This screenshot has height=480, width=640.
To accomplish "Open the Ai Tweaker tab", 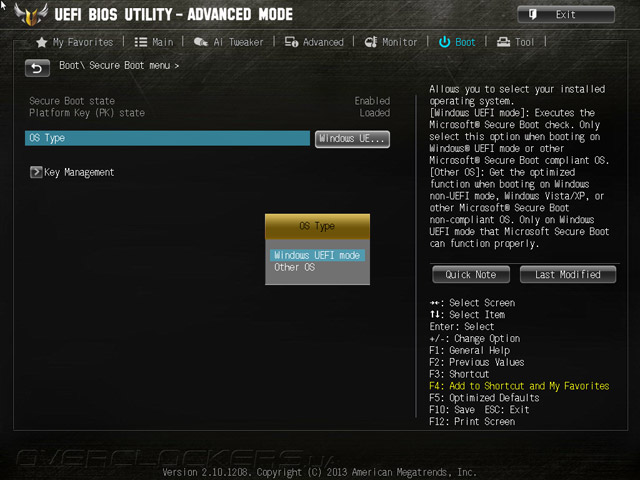I will (229, 42).
